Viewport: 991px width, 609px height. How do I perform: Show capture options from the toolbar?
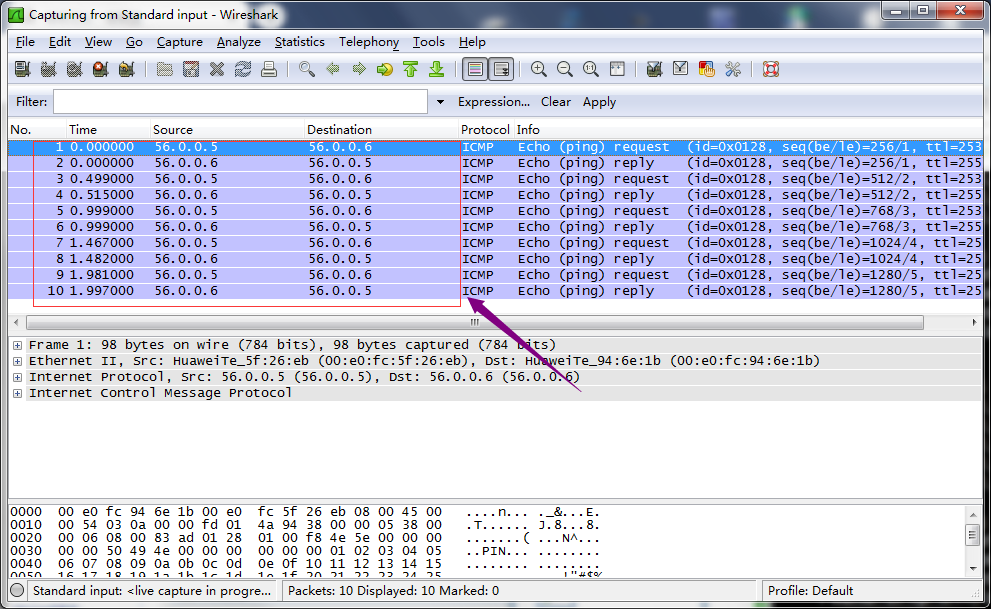[49, 69]
